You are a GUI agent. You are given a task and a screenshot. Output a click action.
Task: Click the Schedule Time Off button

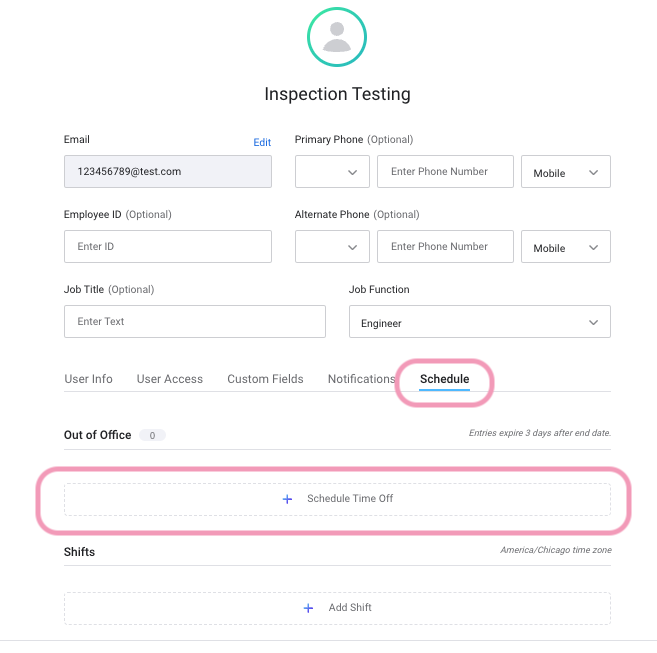point(337,499)
